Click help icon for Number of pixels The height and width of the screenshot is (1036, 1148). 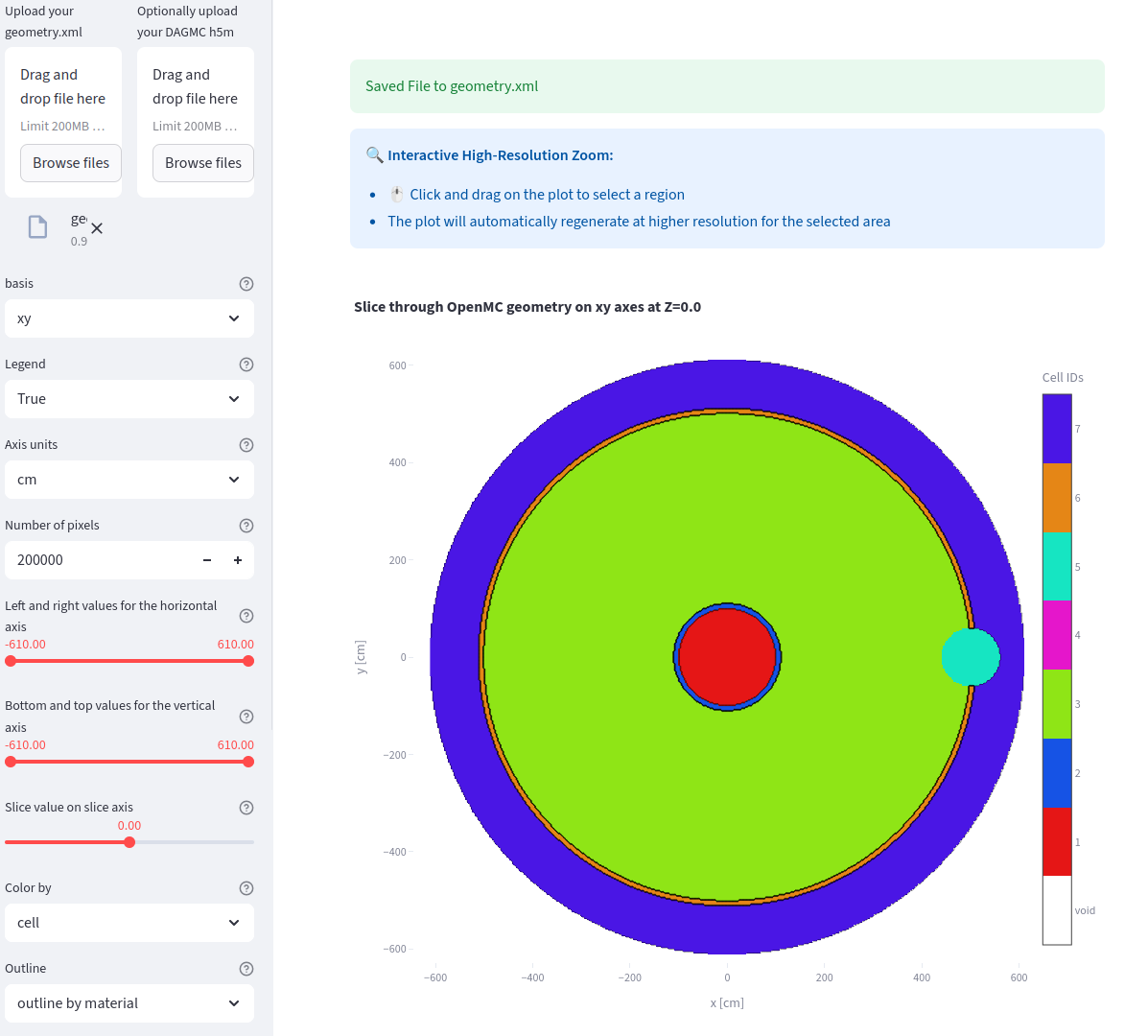[x=246, y=526]
